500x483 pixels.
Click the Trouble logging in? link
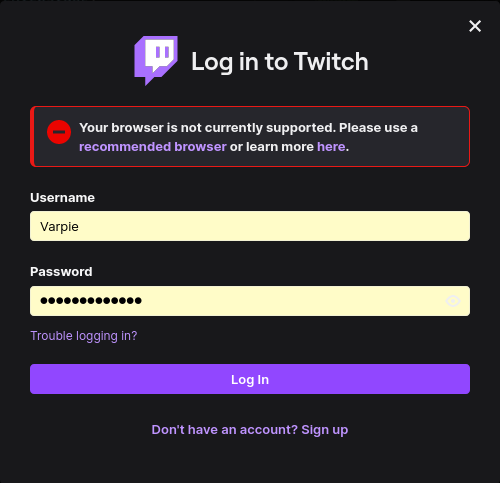pos(84,336)
